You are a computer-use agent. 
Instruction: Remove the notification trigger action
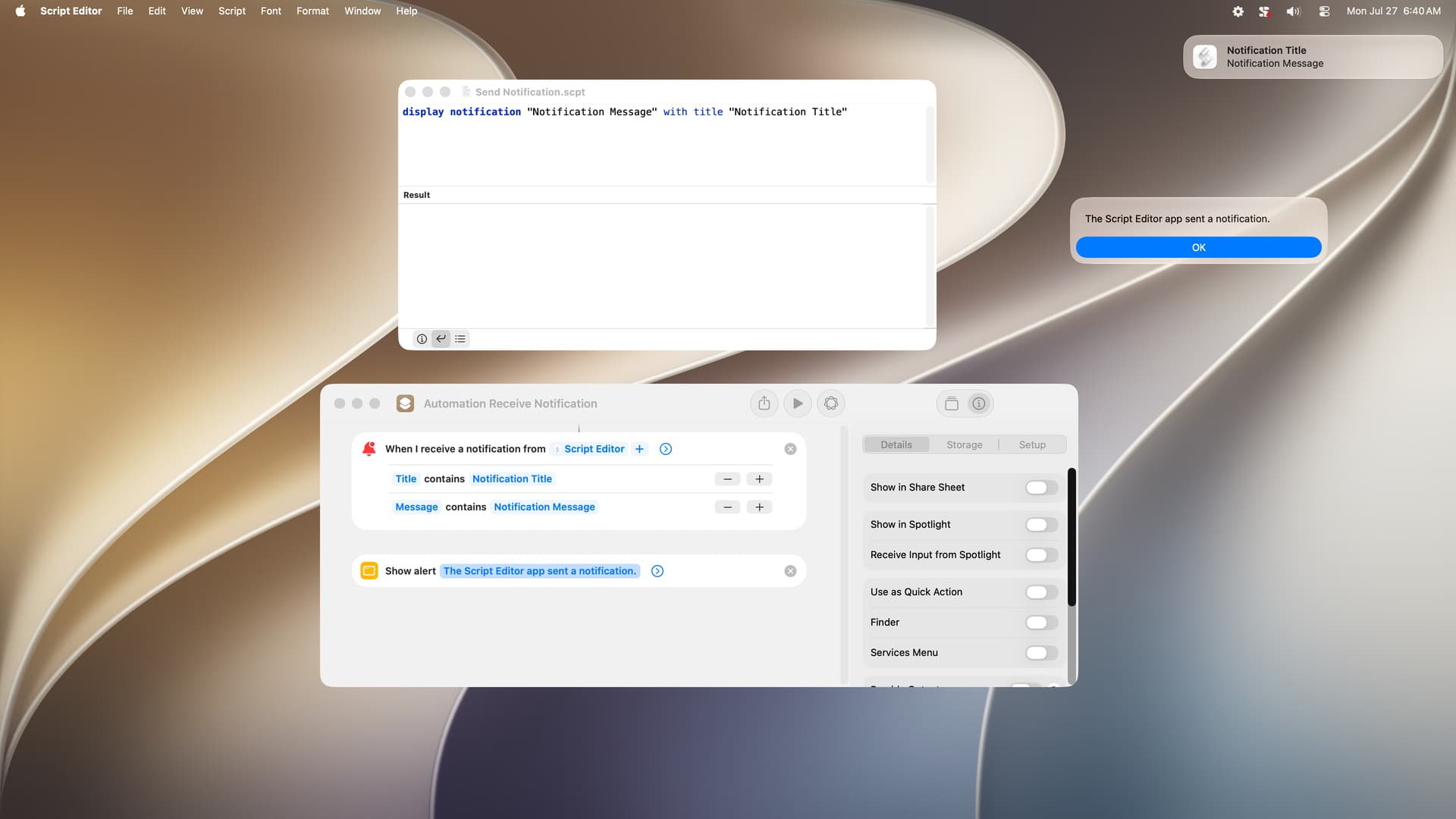[790, 449]
